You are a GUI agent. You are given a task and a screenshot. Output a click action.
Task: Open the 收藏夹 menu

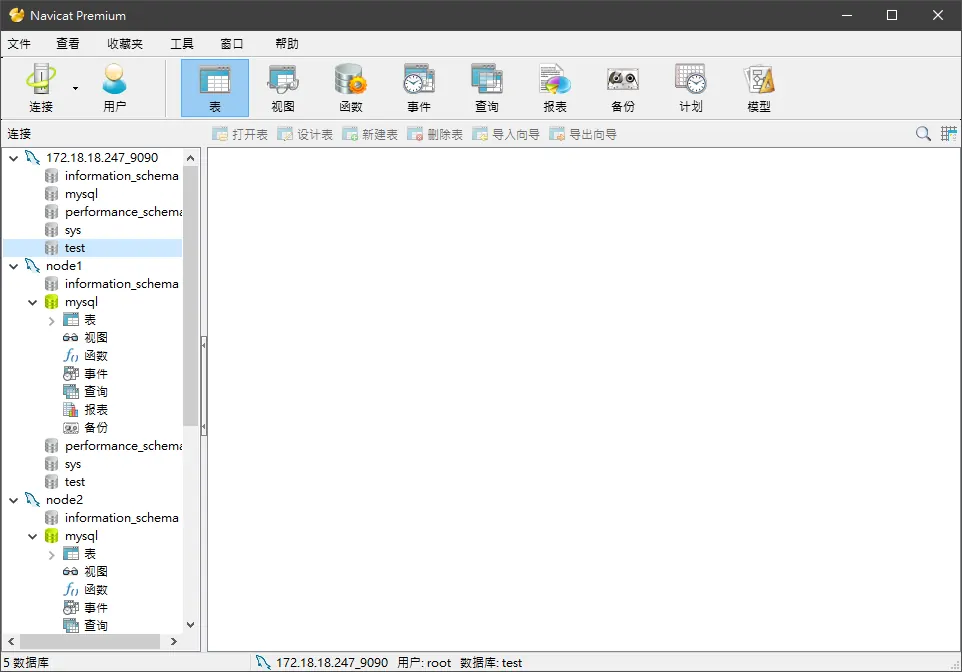[x=125, y=44]
